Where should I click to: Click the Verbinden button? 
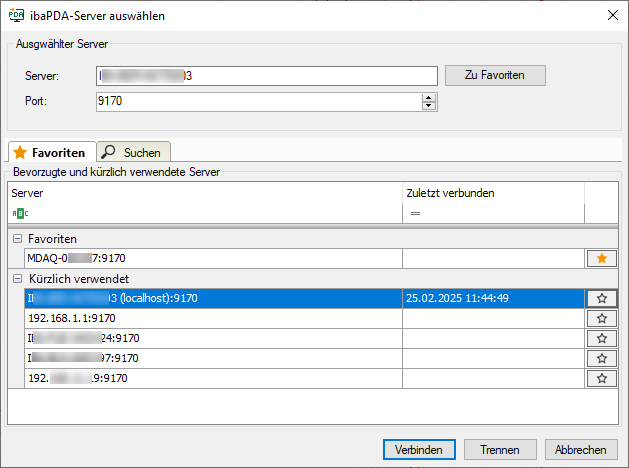click(419, 450)
